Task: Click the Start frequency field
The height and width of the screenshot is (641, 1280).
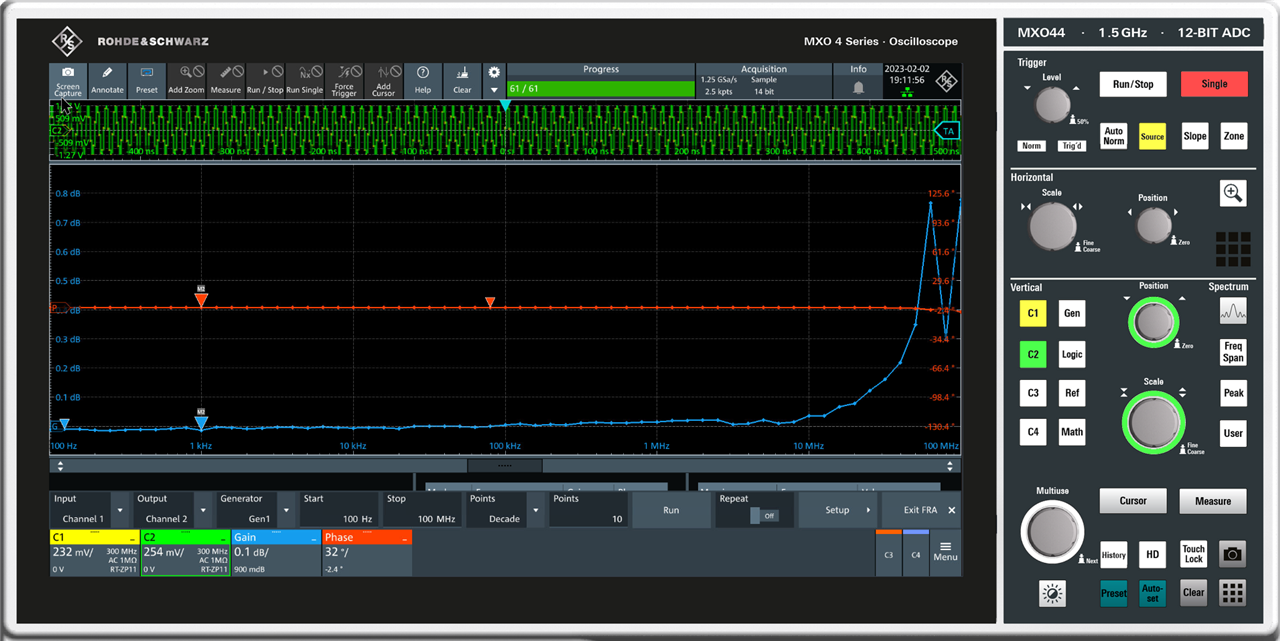Action: click(337, 510)
